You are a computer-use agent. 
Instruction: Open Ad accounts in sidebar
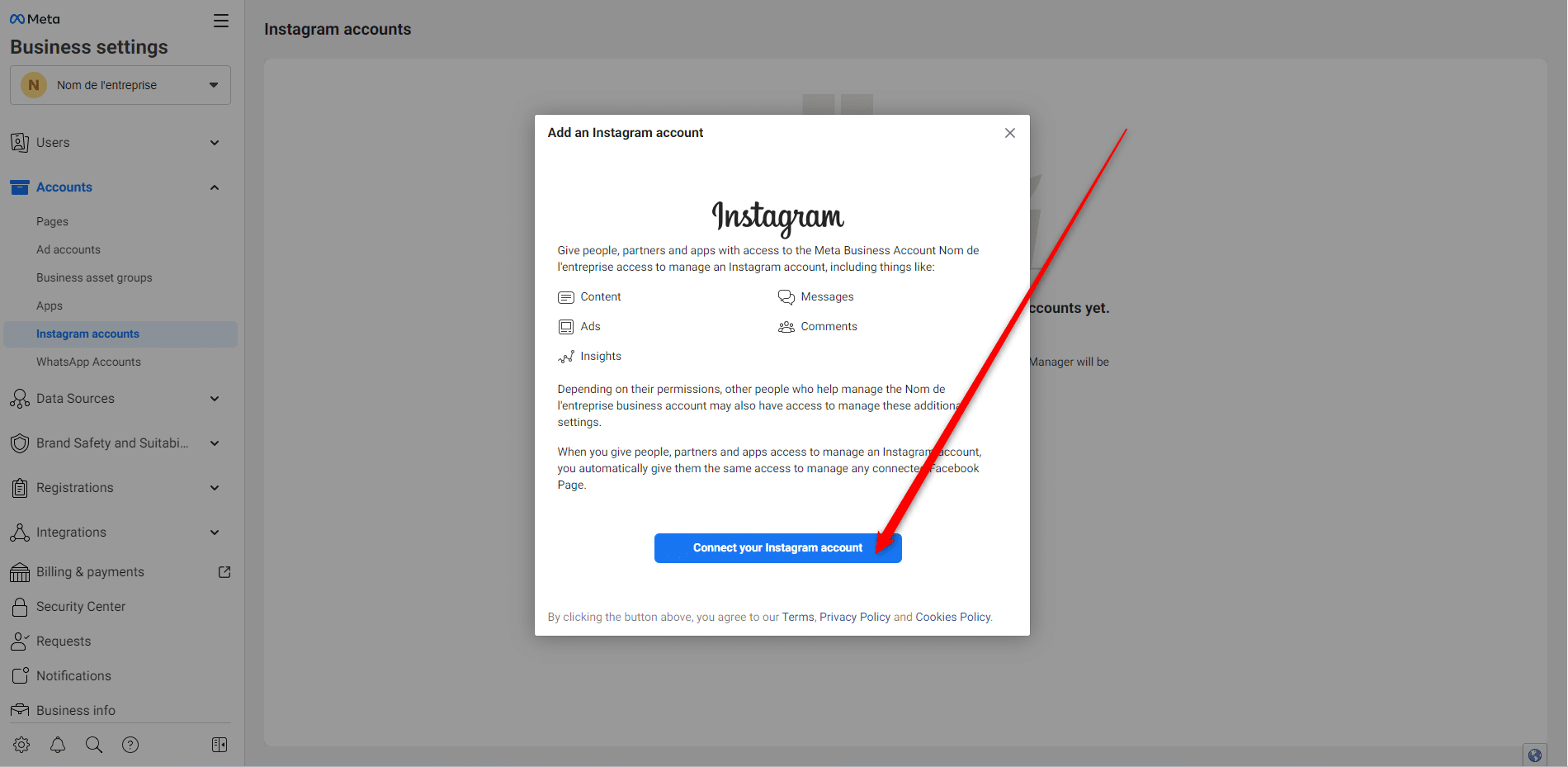point(68,249)
